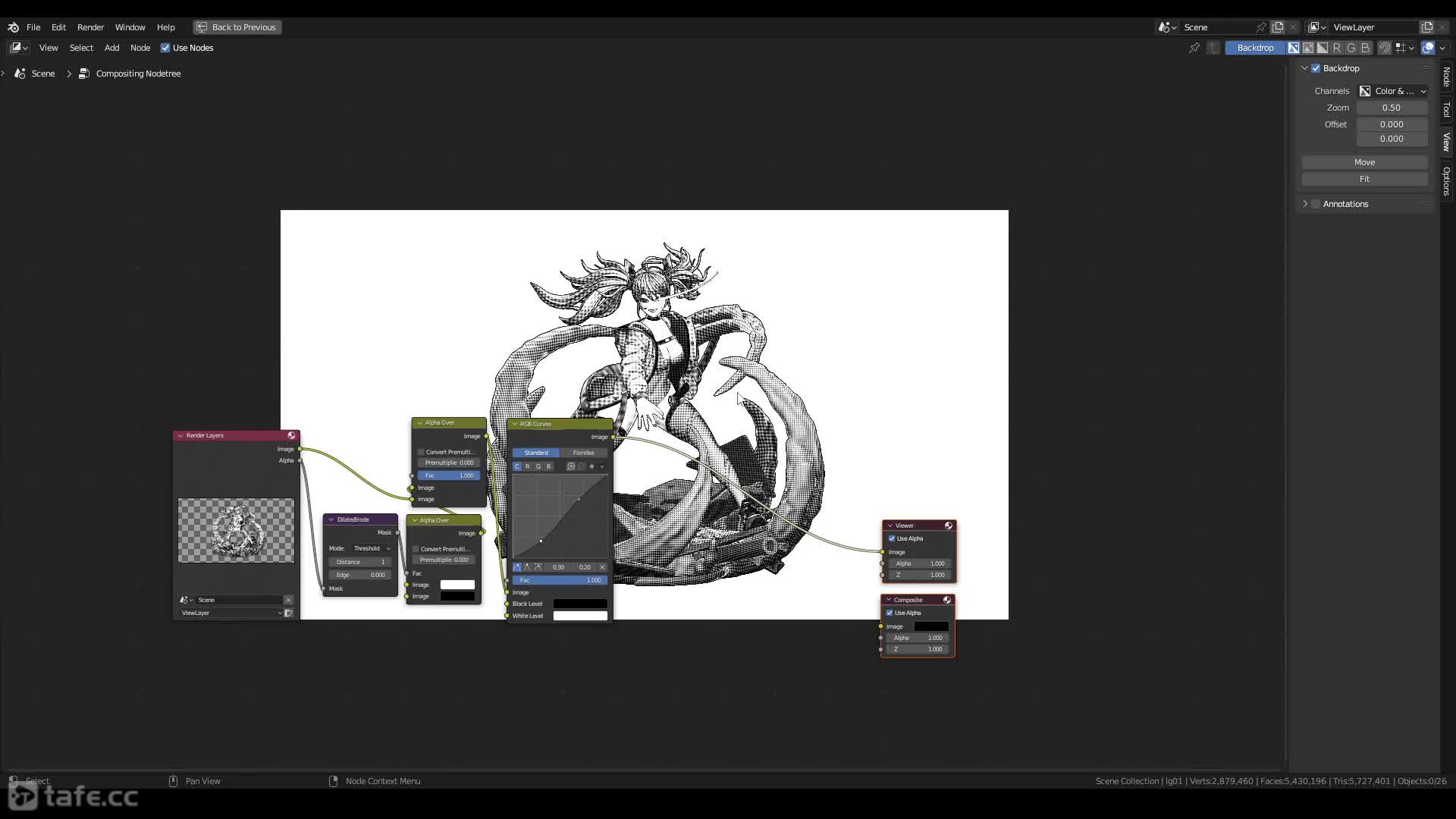Toggle Use Alpha on Viewer node
The width and height of the screenshot is (1456, 819).
tap(892, 538)
